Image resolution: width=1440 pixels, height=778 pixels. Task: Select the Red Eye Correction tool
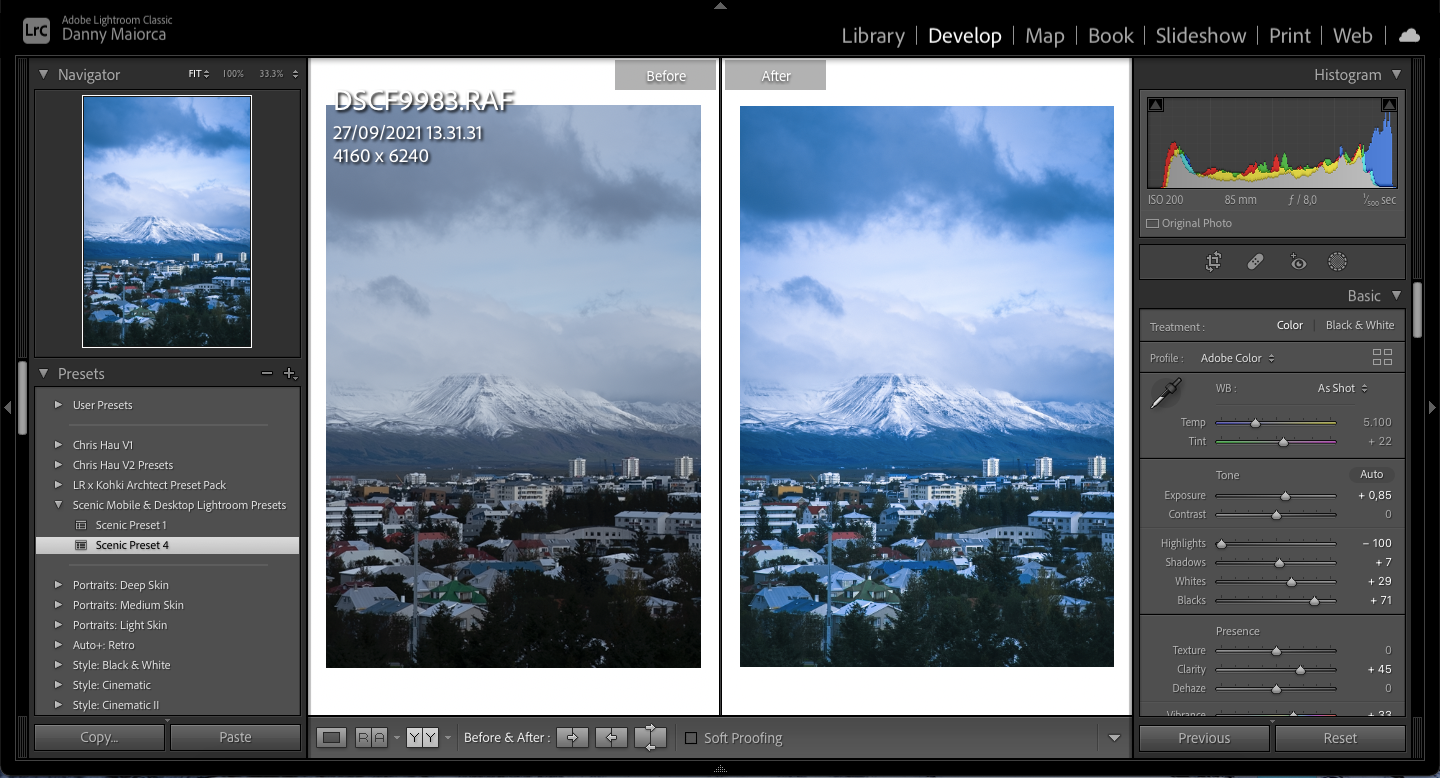tap(1298, 262)
